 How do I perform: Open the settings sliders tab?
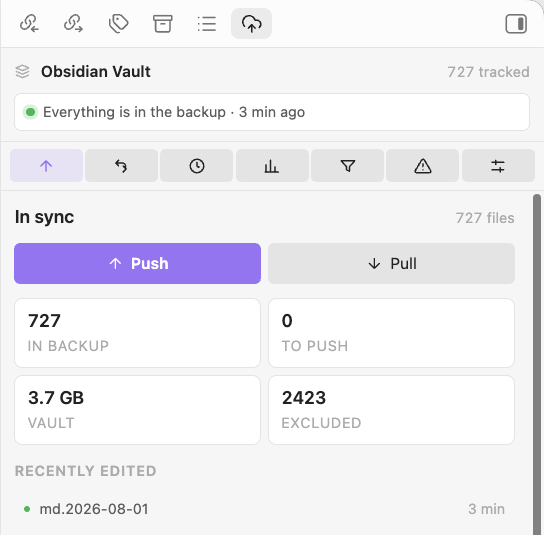click(498, 165)
